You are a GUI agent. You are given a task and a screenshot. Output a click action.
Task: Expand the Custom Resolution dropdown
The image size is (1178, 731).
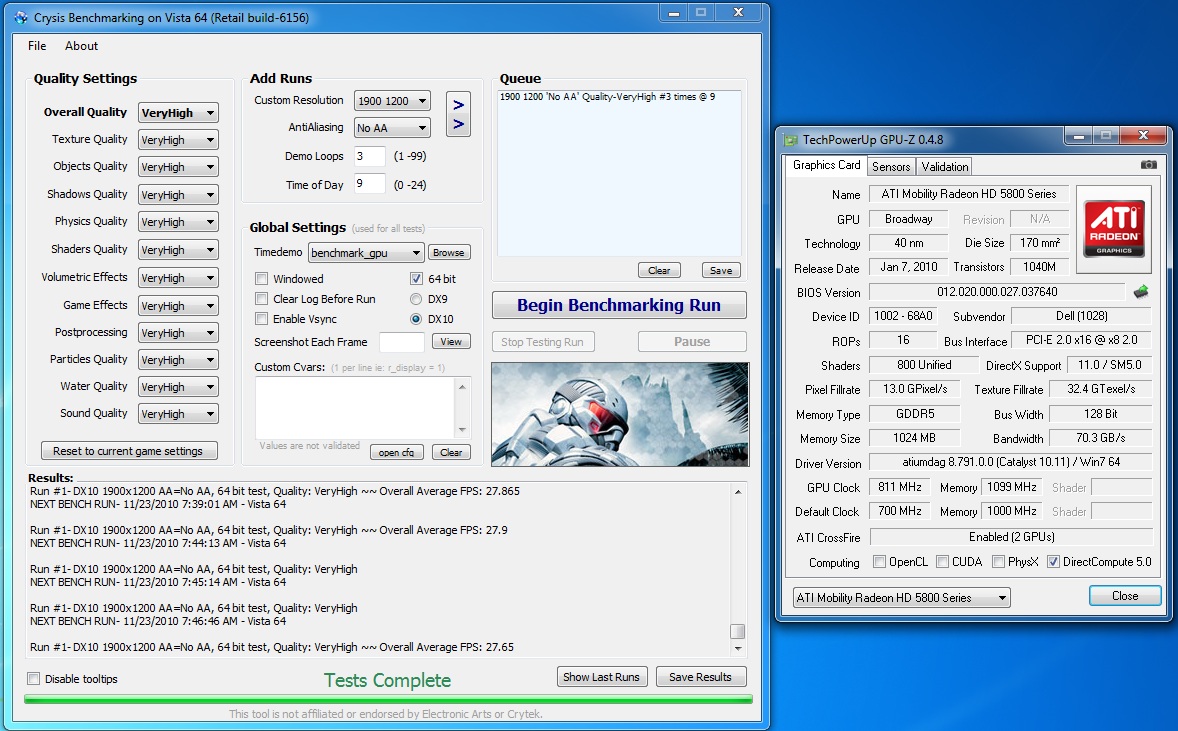coord(392,101)
